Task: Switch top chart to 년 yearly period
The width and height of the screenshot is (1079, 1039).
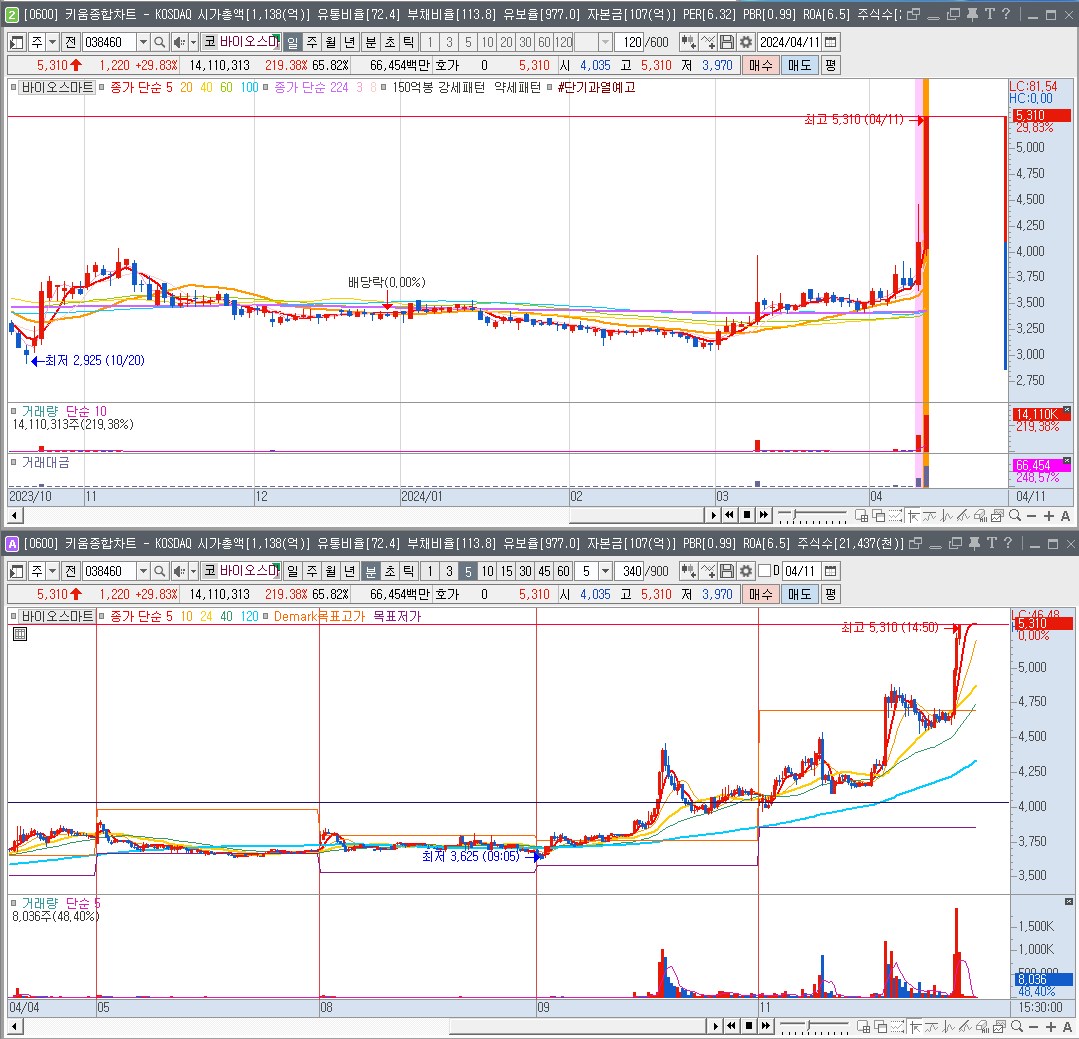Action: tap(350, 43)
